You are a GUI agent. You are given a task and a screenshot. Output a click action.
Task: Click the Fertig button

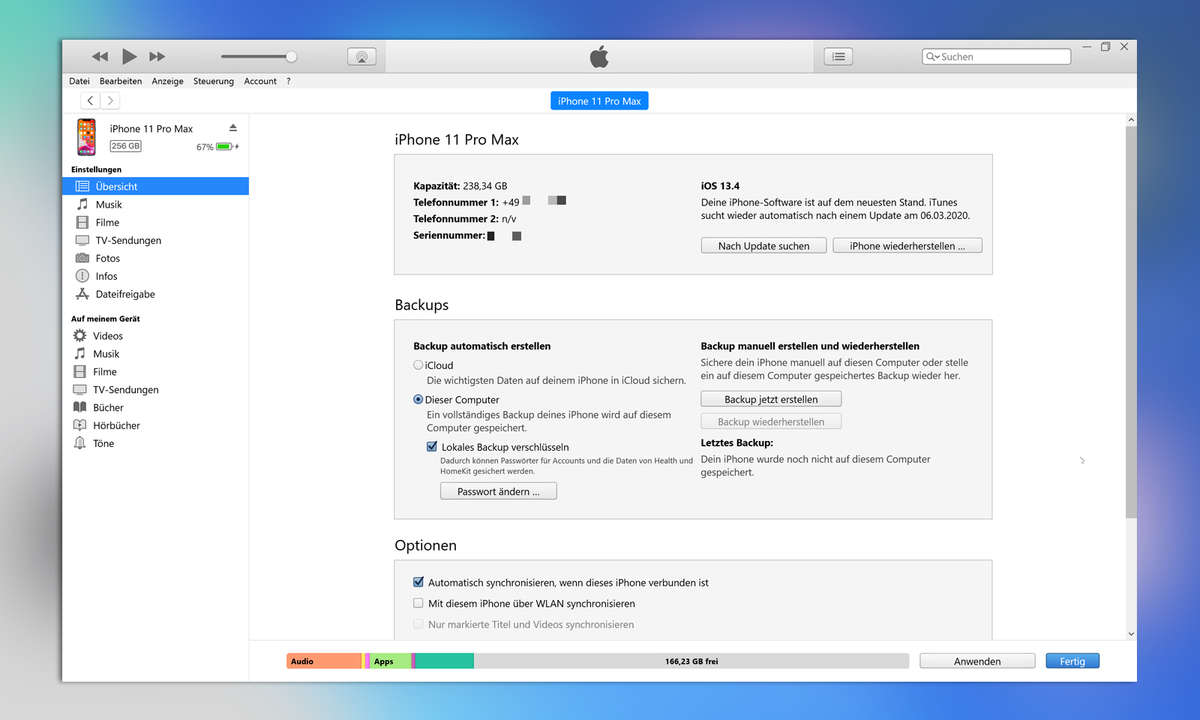[x=1073, y=661]
